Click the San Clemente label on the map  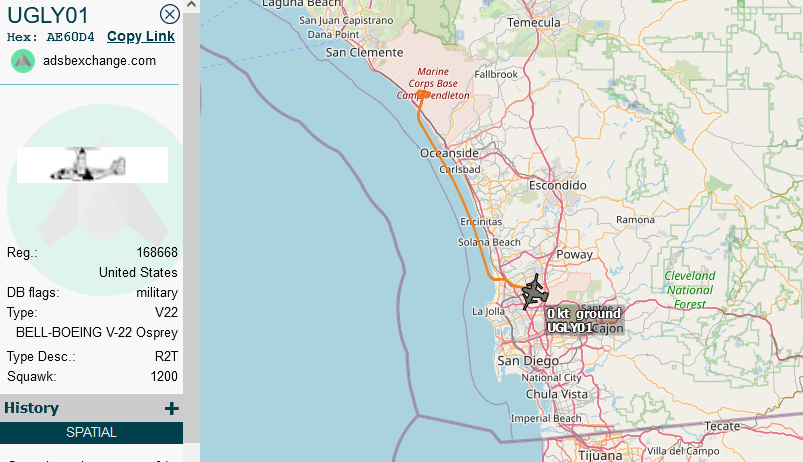pyautogui.click(x=364, y=52)
